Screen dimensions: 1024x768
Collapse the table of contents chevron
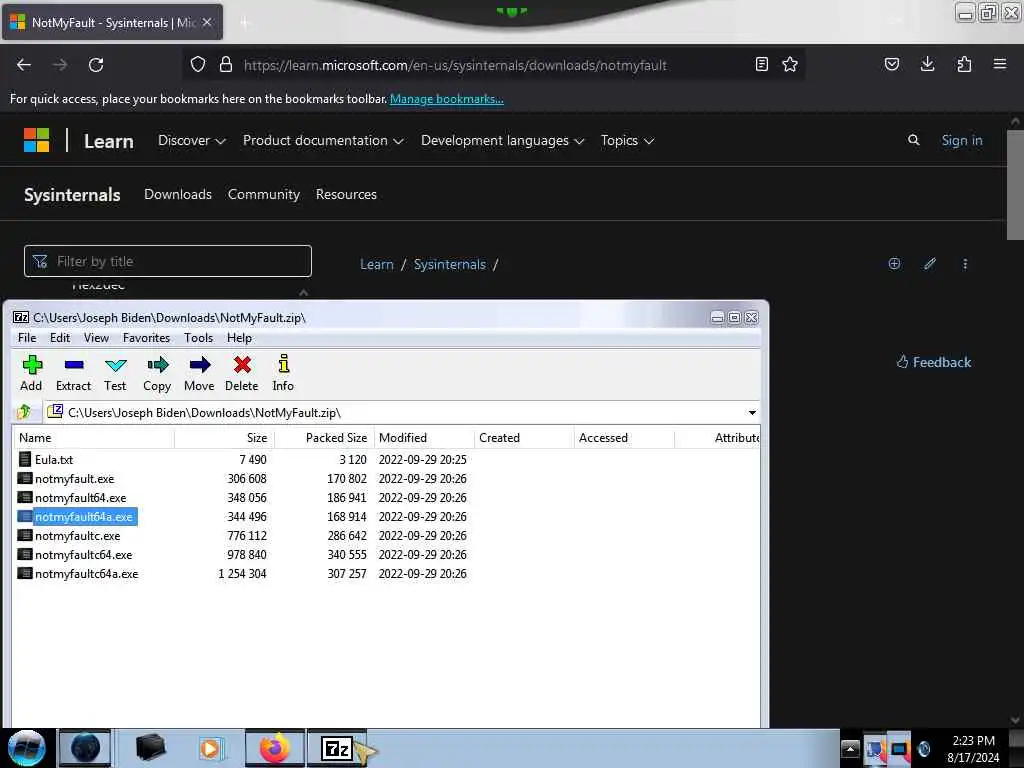click(x=303, y=292)
